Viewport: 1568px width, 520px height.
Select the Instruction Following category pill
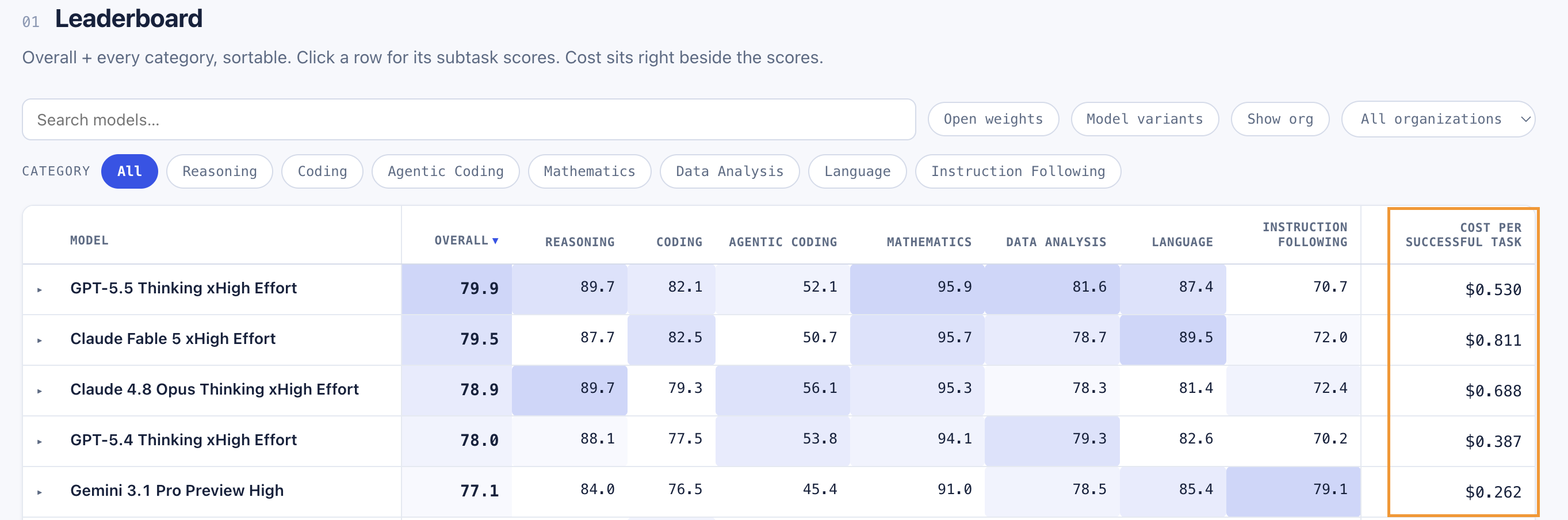click(1018, 172)
